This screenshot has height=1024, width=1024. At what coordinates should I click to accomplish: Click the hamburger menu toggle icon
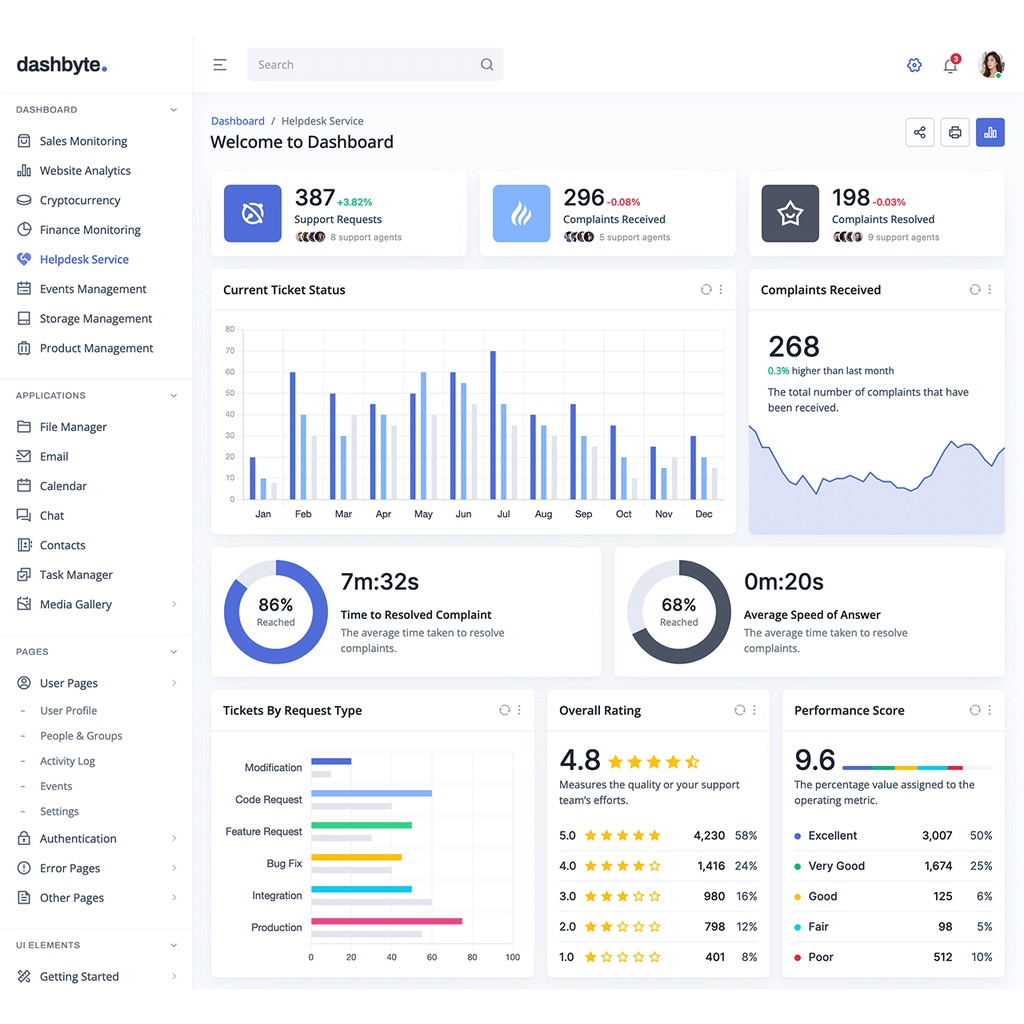219,65
